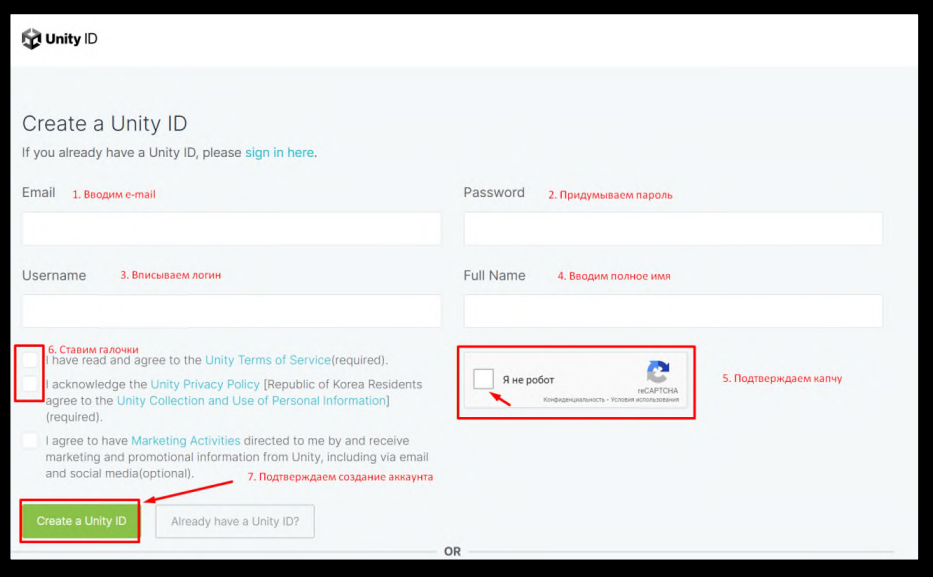Open the Unity Terms of Service link
The height and width of the screenshot is (577, 933).
[x=268, y=360]
